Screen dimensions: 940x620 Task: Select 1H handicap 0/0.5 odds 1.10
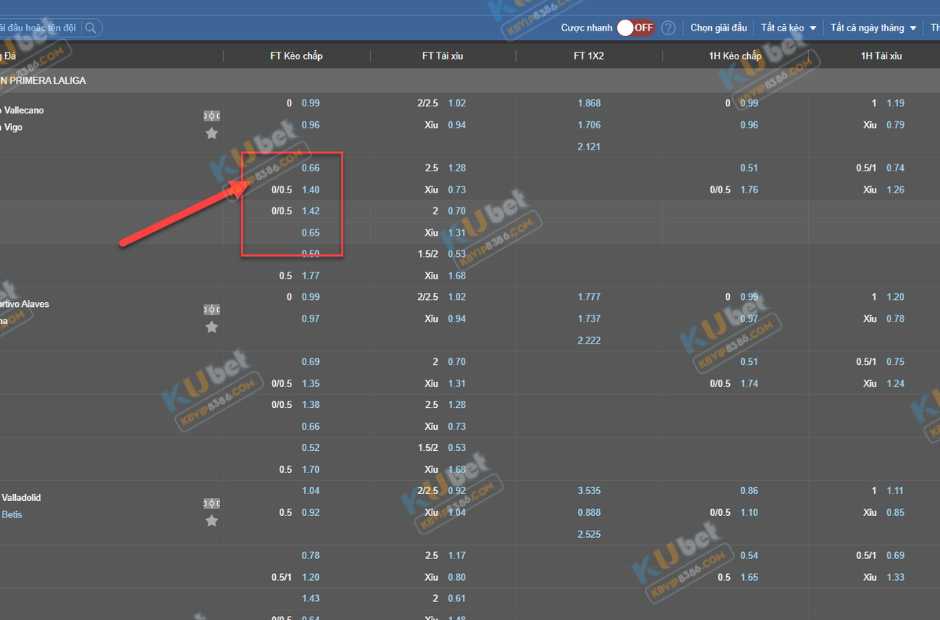(x=749, y=512)
